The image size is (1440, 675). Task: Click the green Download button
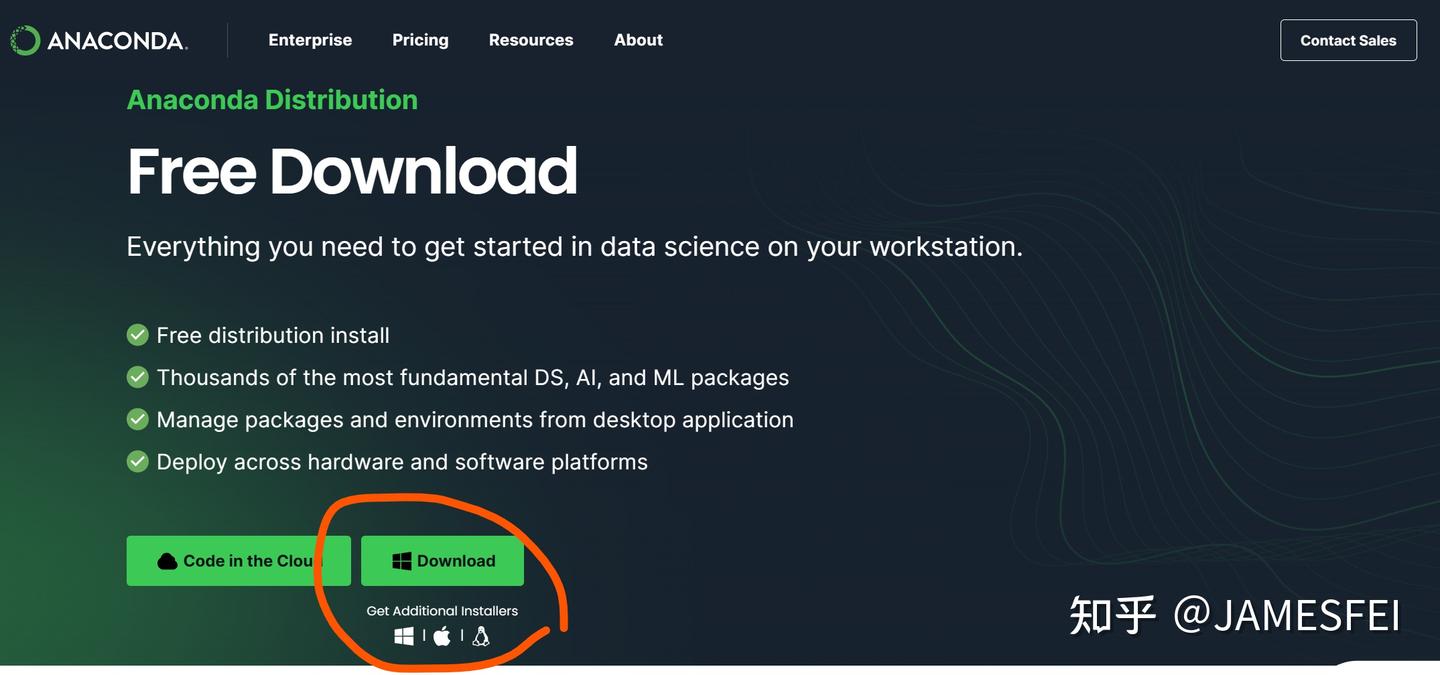coord(442,561)
